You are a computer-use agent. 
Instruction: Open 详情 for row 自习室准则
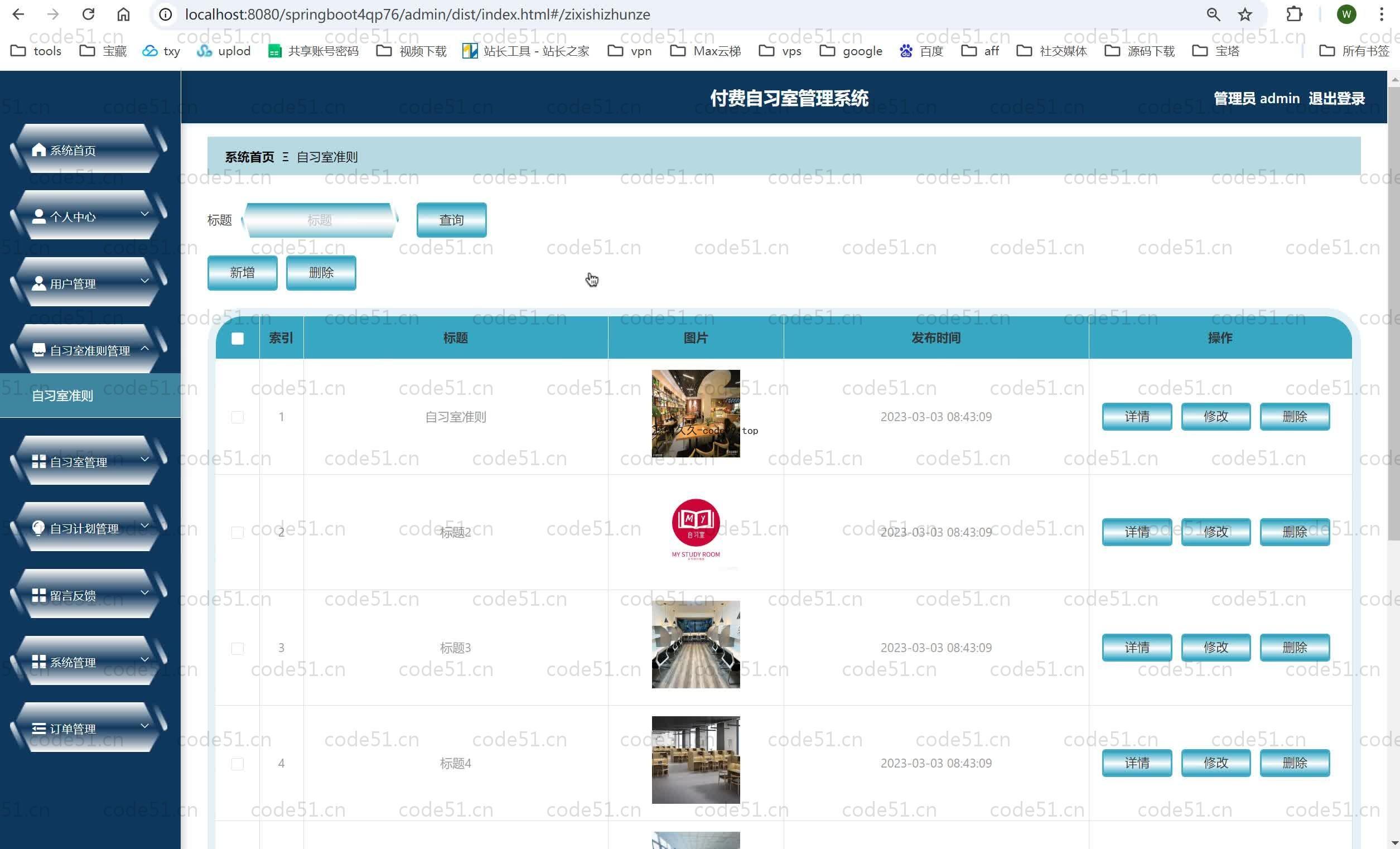(x=1137, y=417)
